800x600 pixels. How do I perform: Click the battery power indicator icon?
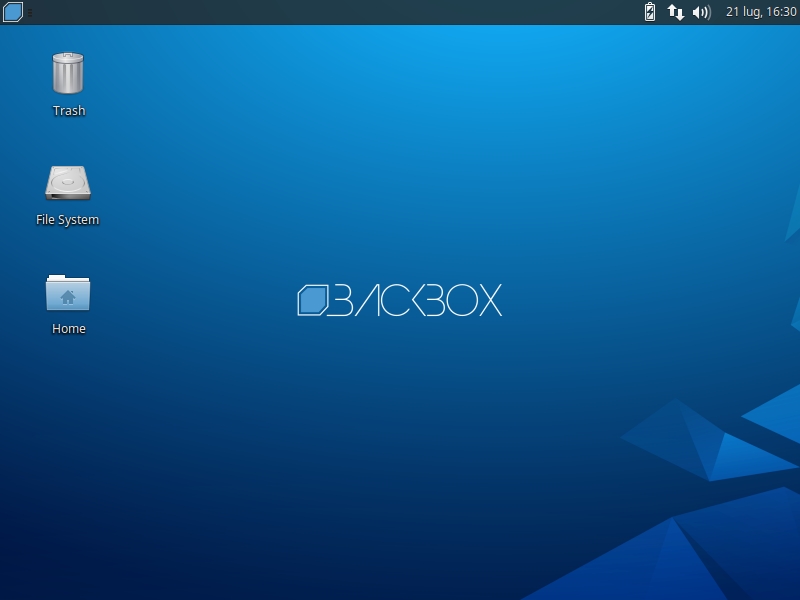pyautogui.click(x=650, y=12)
